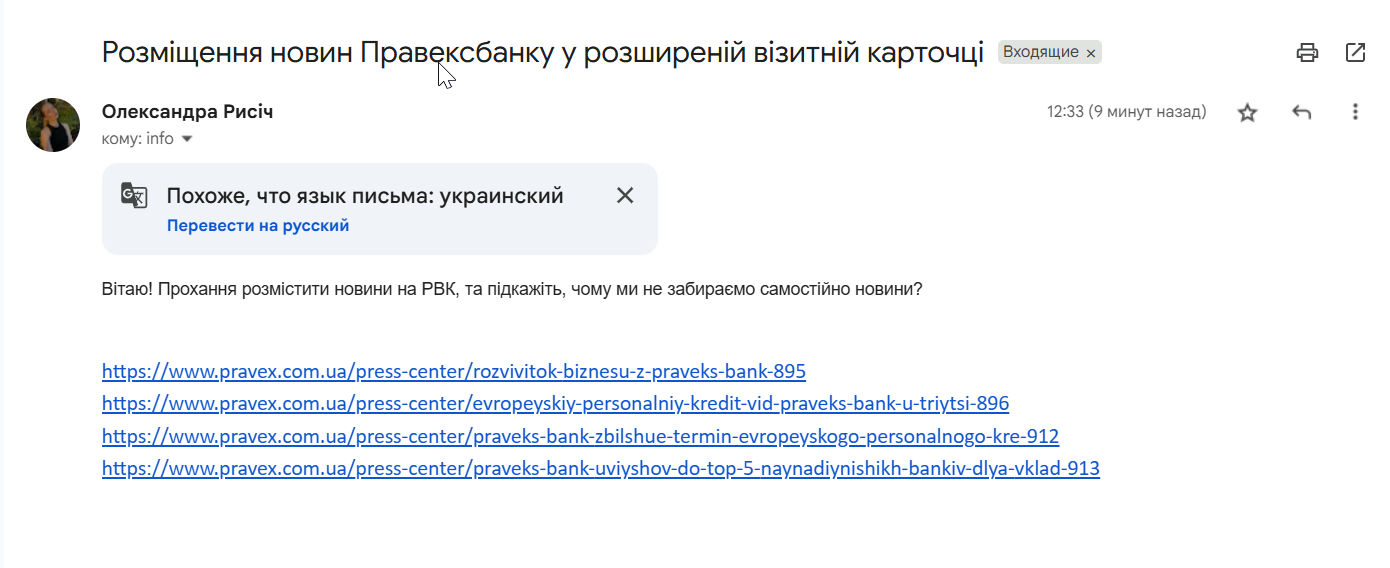Star this message from Олександра Рисіч
Image resolution: width=1390 pixels, height=568 pixels.
pyautogui.click(x=1247, y=112)
